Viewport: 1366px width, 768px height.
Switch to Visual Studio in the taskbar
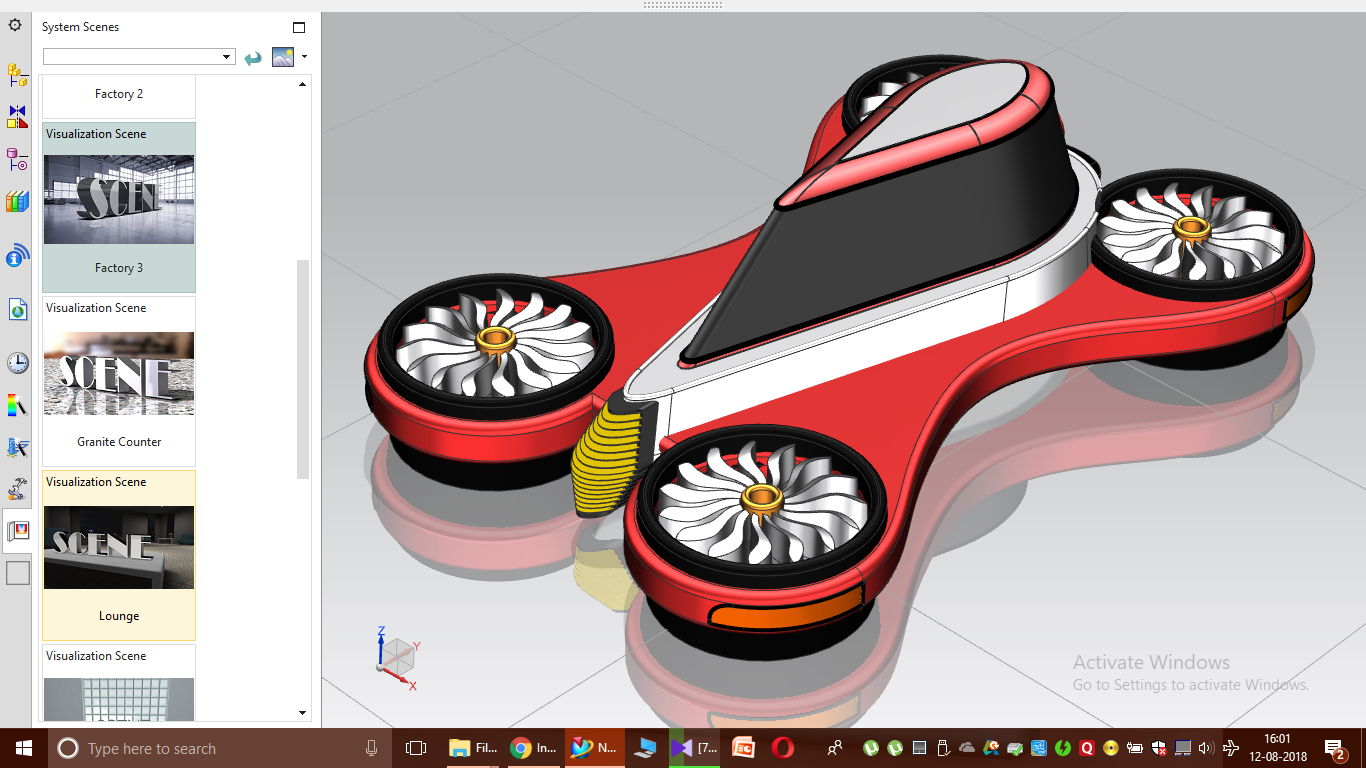(694, 748)
